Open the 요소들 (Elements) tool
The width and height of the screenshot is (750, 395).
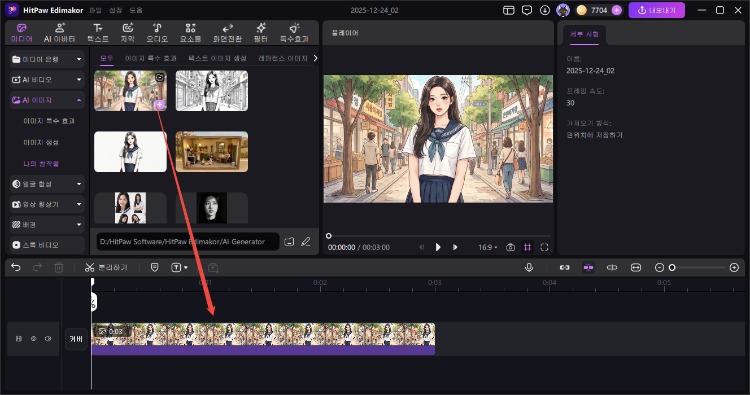click(x=190, y=33)
